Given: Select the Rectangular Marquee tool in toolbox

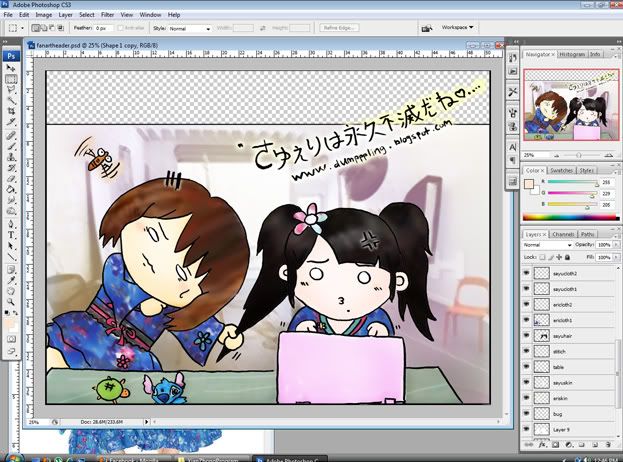Looking at the screenshot, I should [11, 79].
